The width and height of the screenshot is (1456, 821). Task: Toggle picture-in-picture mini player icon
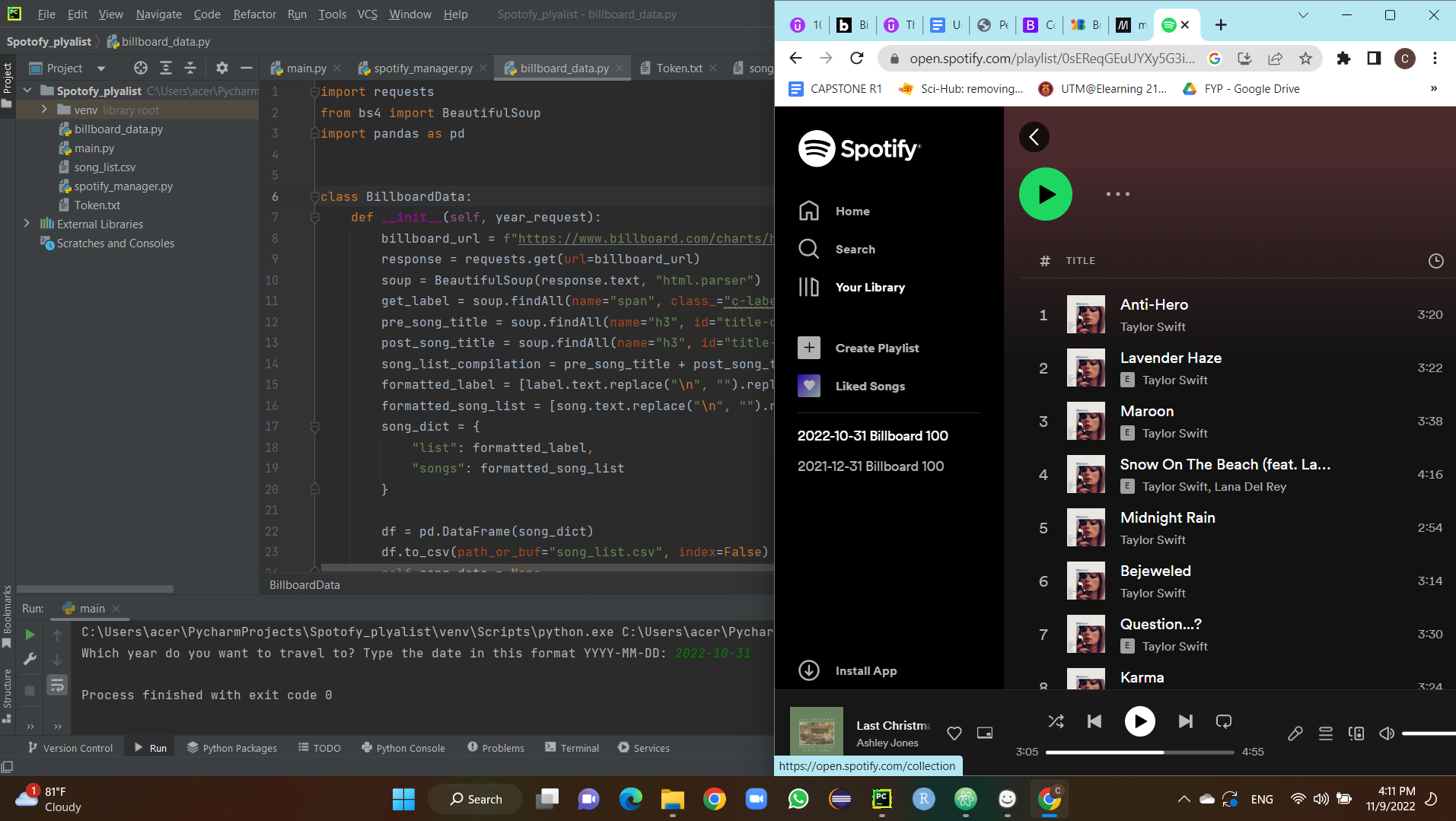point(985,733)
